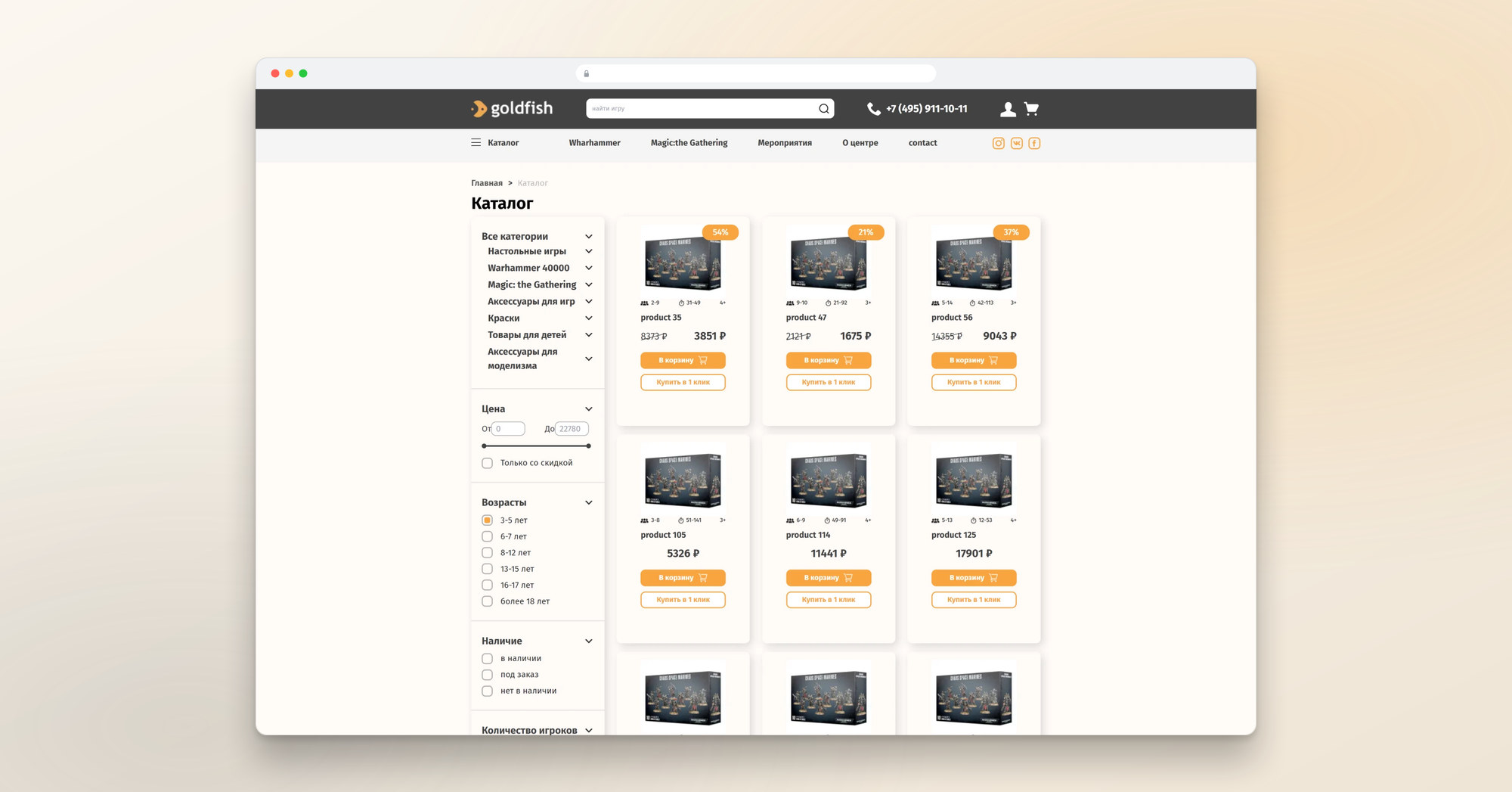Click the right handle of price slider
Image resolution: width=1512 pixels, height=792 pixels.
click(588, 446)
